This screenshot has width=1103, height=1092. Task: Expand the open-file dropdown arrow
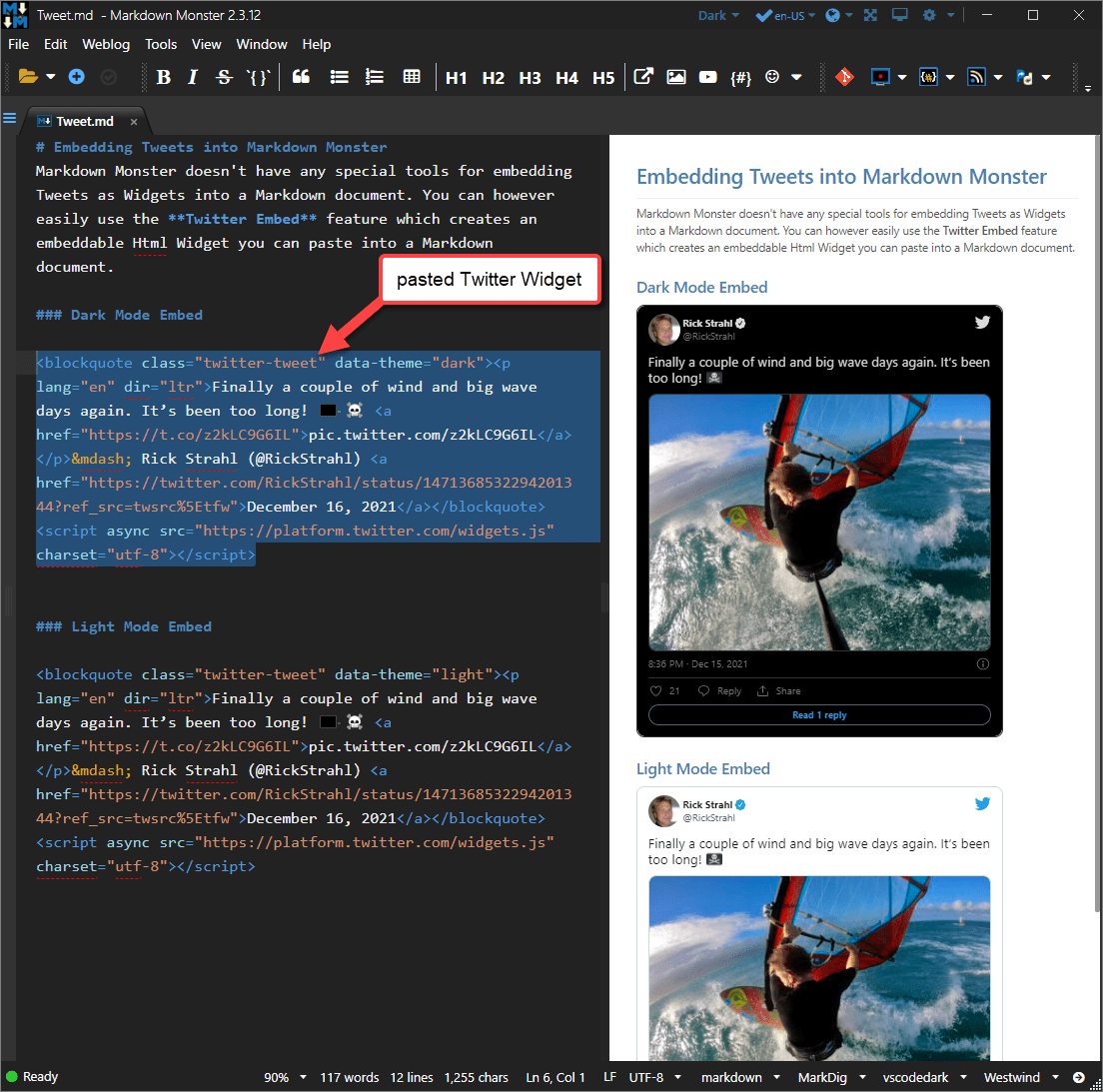tap(51, 77)
